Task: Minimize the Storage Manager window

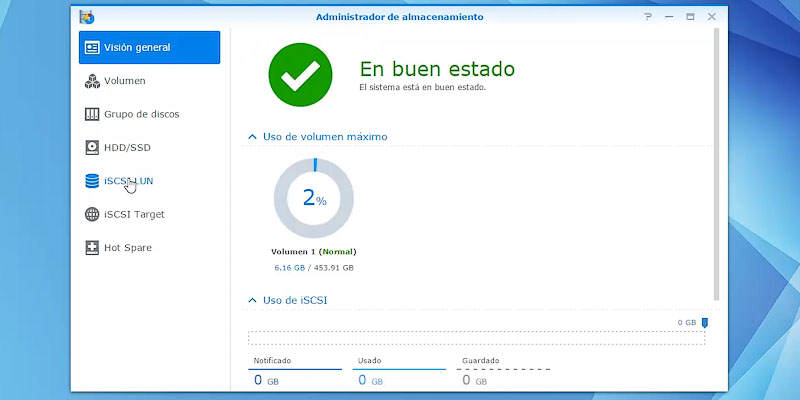Action: click(669, 17)
